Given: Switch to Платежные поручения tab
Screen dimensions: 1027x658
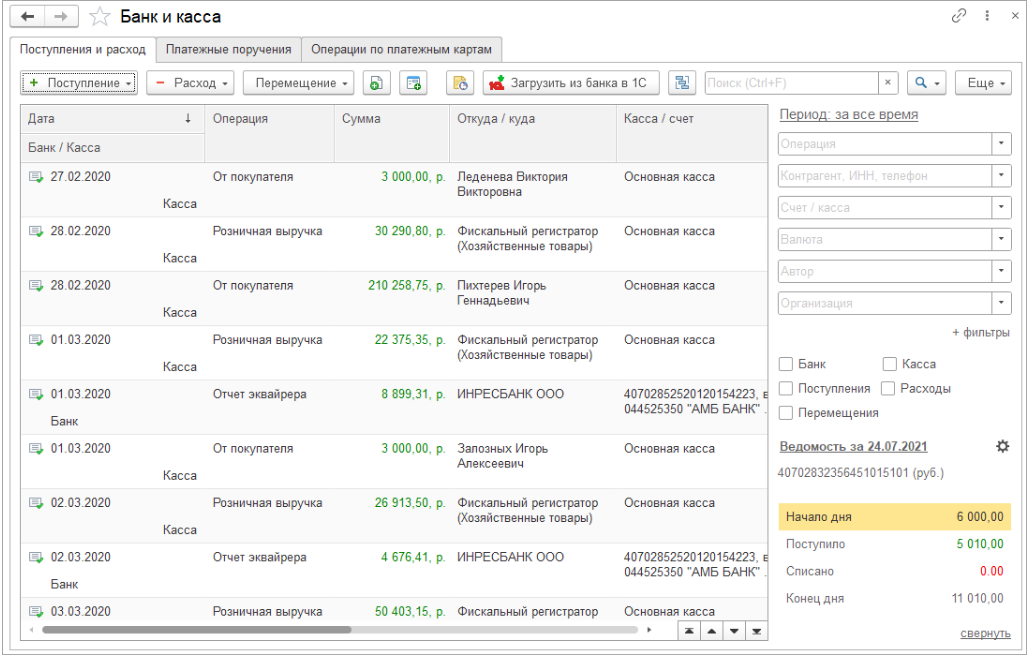Looking at the screenshot, I should 229,49.
